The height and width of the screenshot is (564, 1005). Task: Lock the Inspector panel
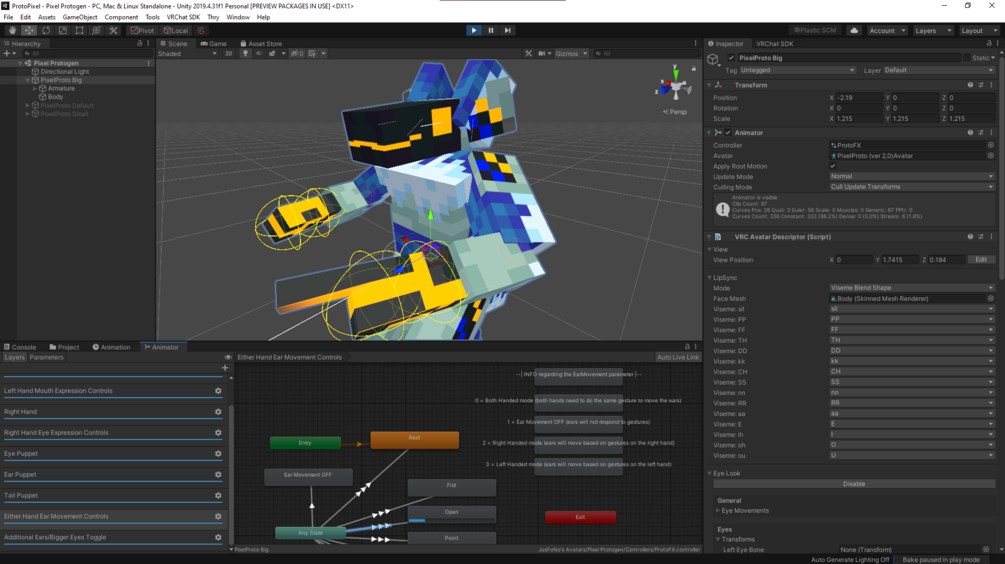pos(989,44)
